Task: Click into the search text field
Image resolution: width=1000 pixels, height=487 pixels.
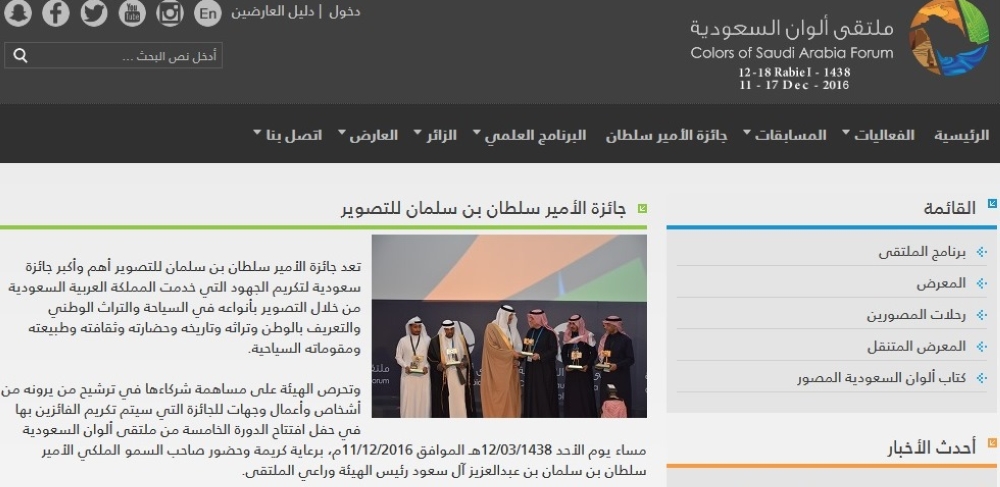Action: (127, 56)
